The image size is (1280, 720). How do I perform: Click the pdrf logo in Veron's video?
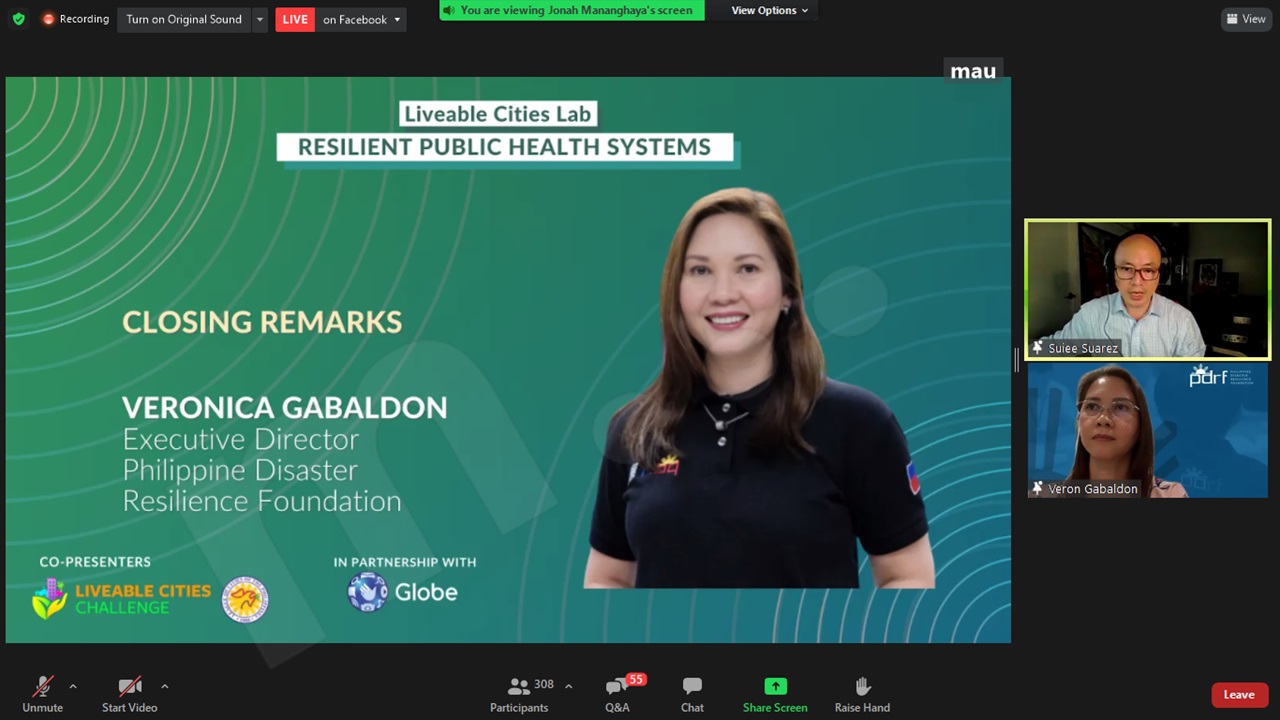coord(1223,377)
